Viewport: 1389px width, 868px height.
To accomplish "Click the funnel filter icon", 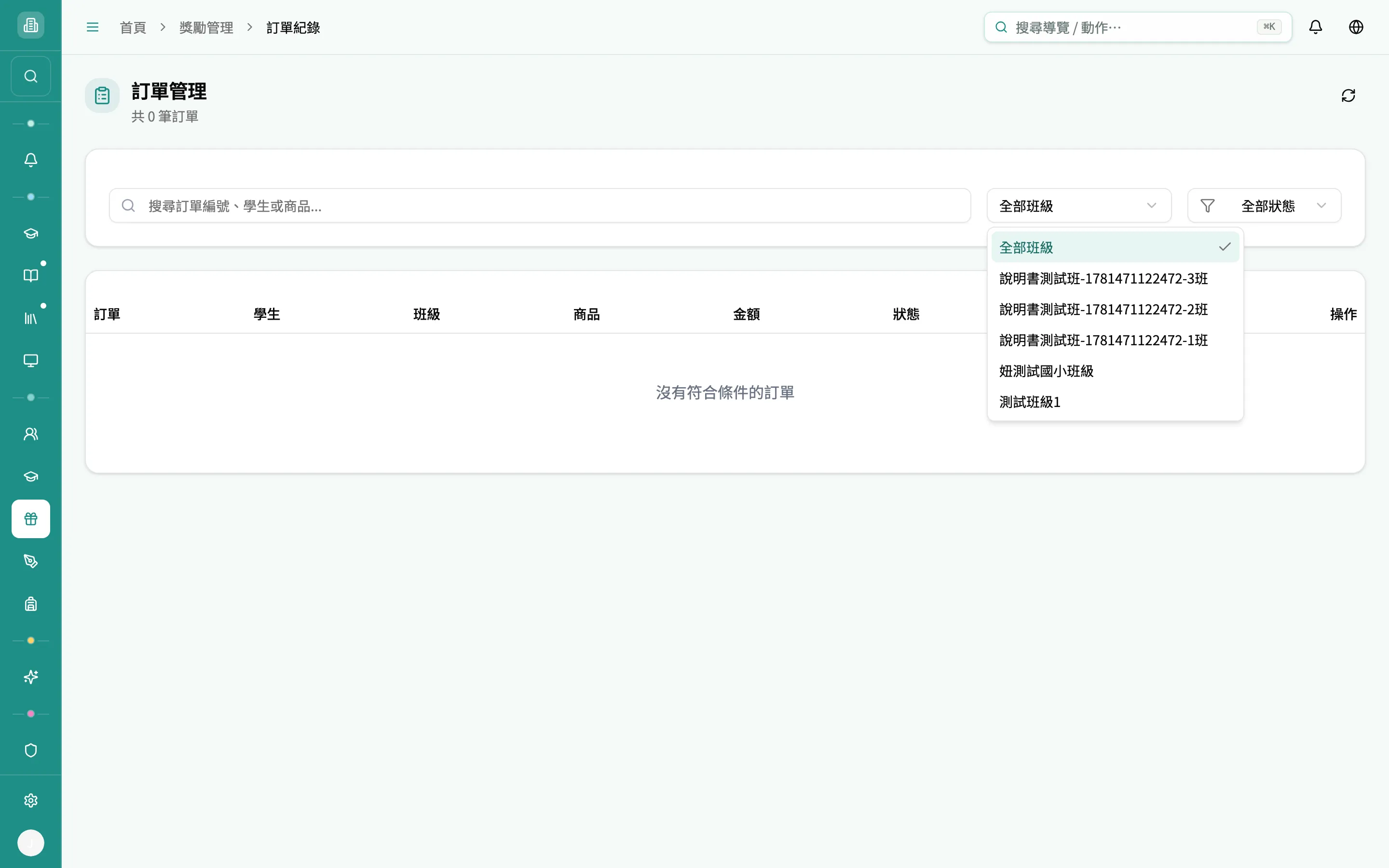I will pos(1208,205).
